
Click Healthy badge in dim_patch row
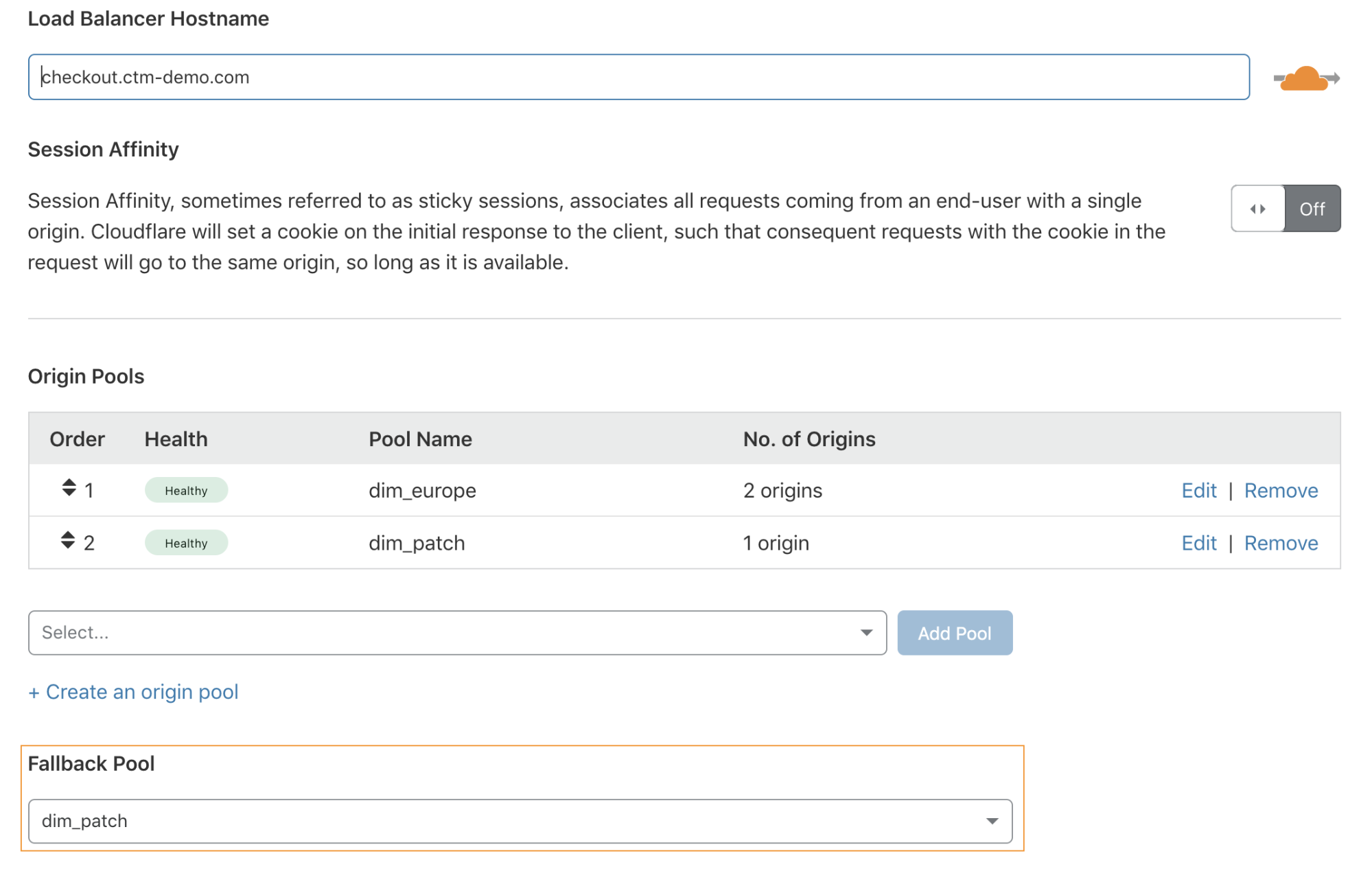pos(186,543)
